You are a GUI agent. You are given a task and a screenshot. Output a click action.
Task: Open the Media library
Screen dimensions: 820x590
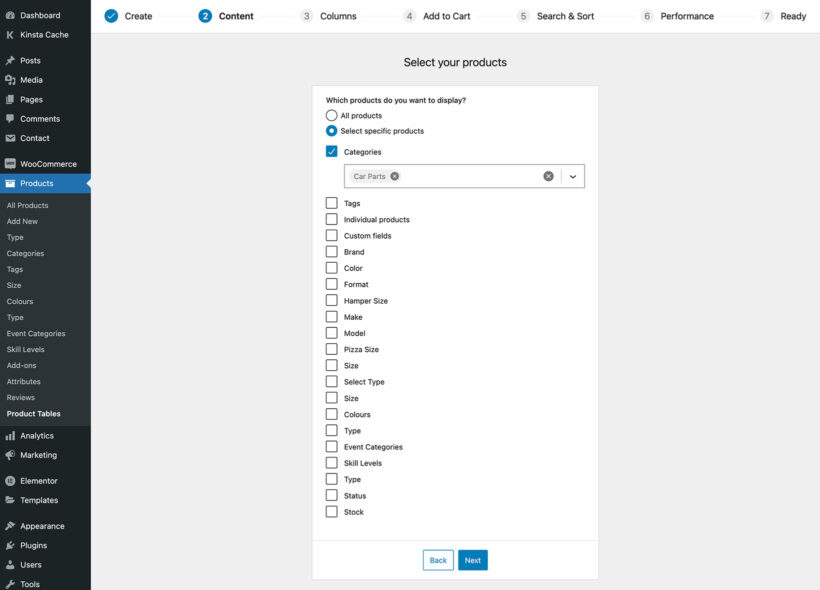pos(33,80)
